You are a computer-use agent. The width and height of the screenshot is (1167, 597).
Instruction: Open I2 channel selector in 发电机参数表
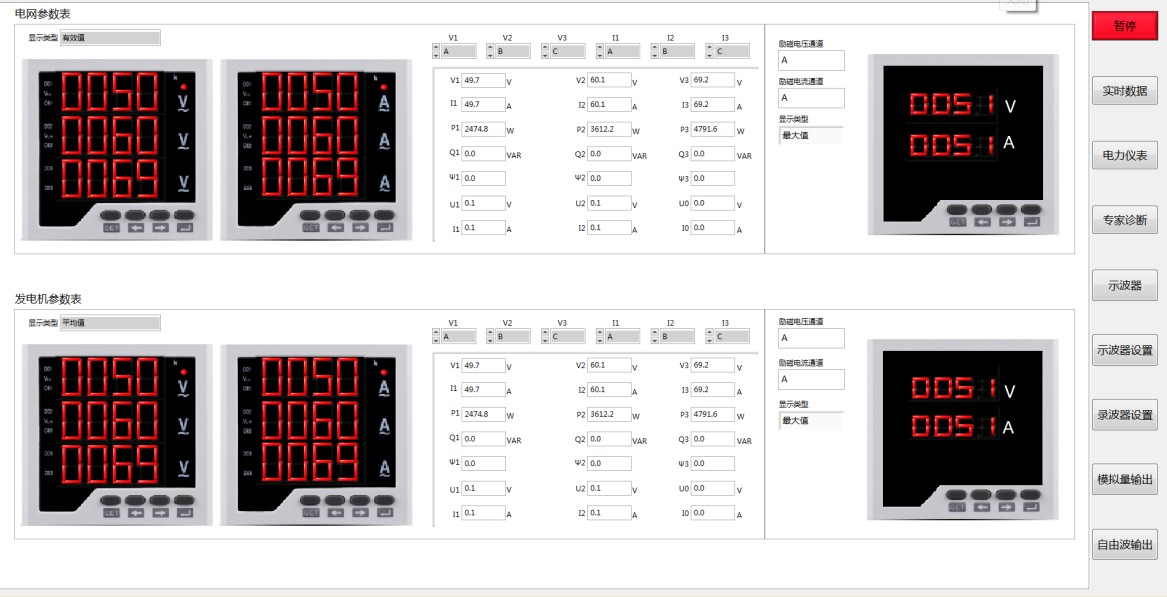(x=677, y=336)
